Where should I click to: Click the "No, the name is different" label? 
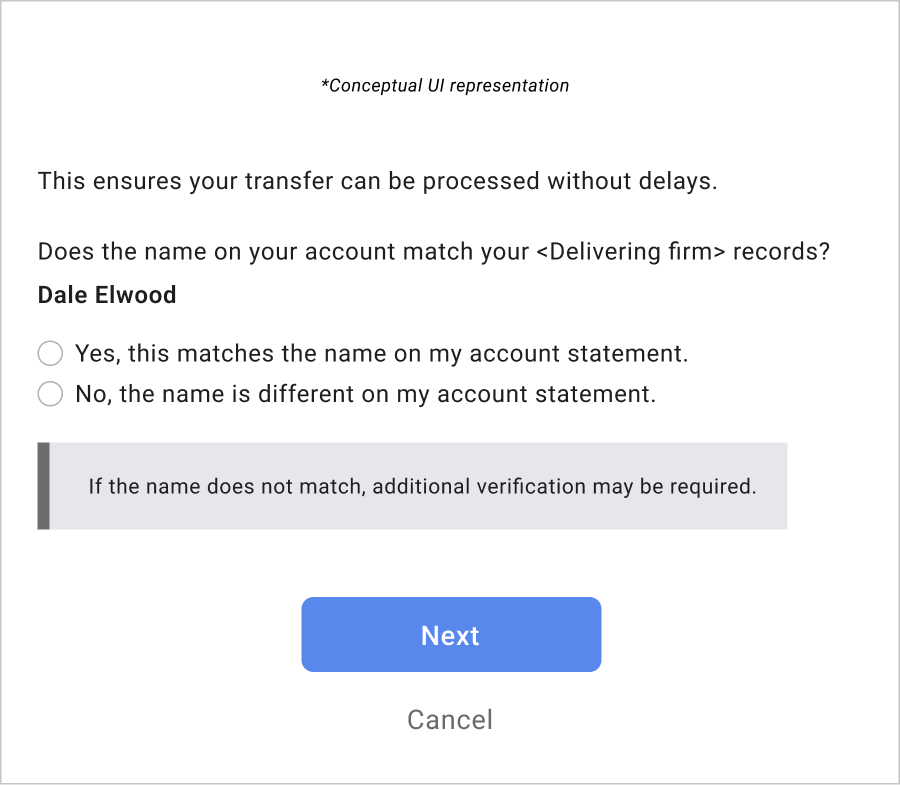click(365, 394)
